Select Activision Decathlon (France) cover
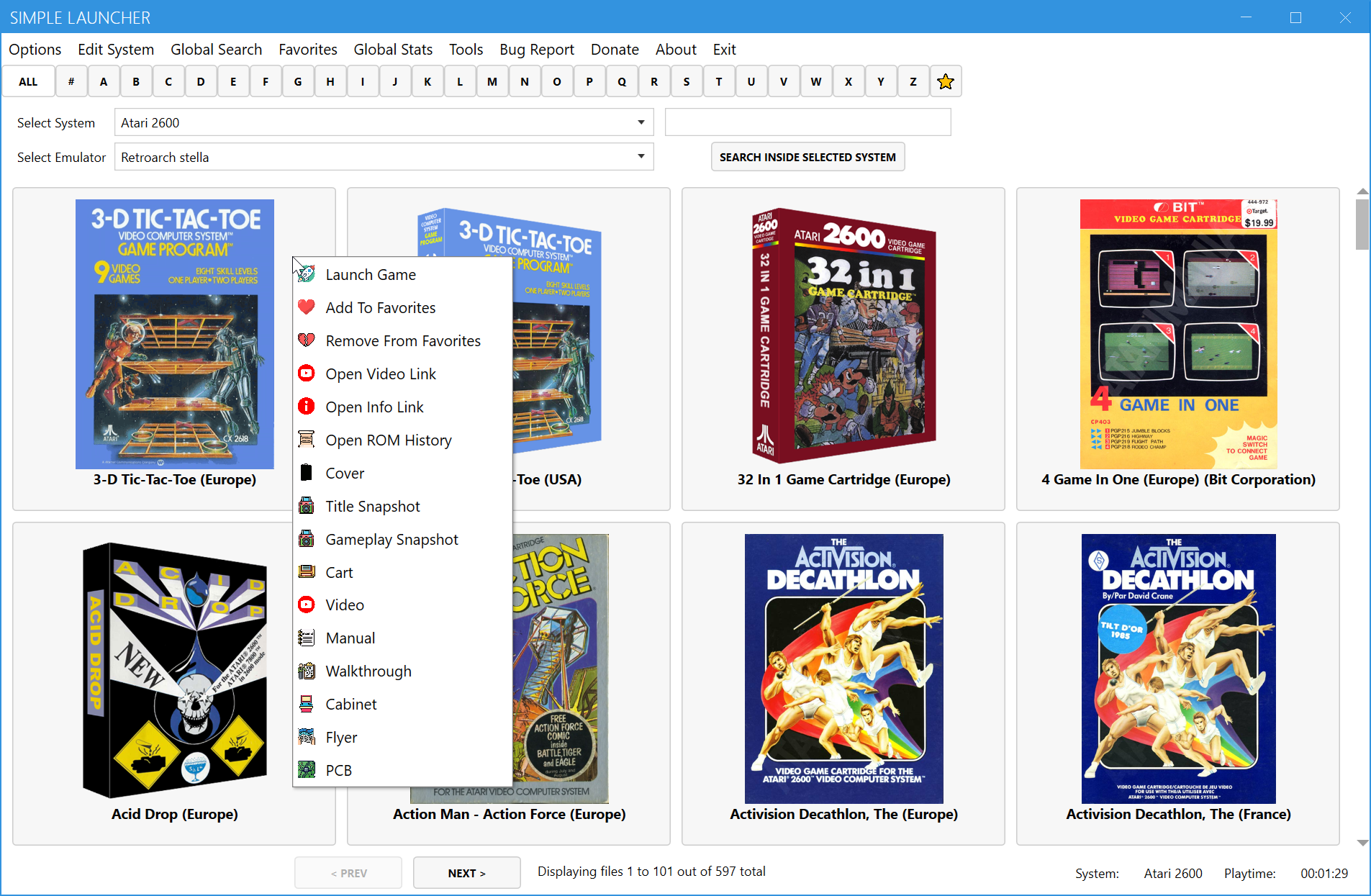1371x896 pixels. tap(1178, 669)
